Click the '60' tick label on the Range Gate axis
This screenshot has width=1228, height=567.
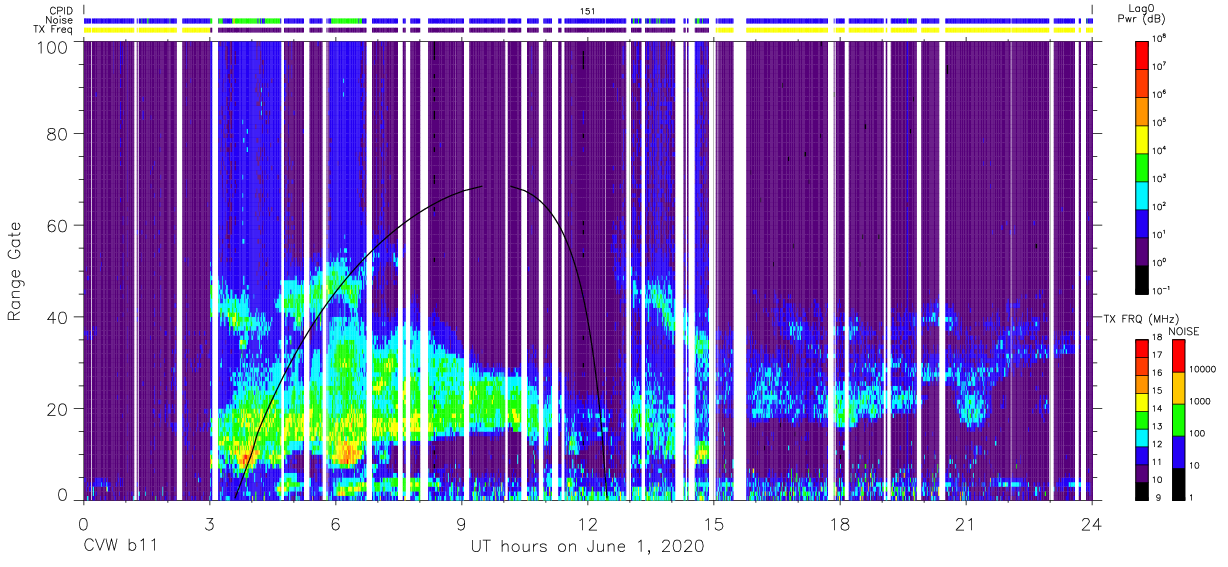(58, 226)
